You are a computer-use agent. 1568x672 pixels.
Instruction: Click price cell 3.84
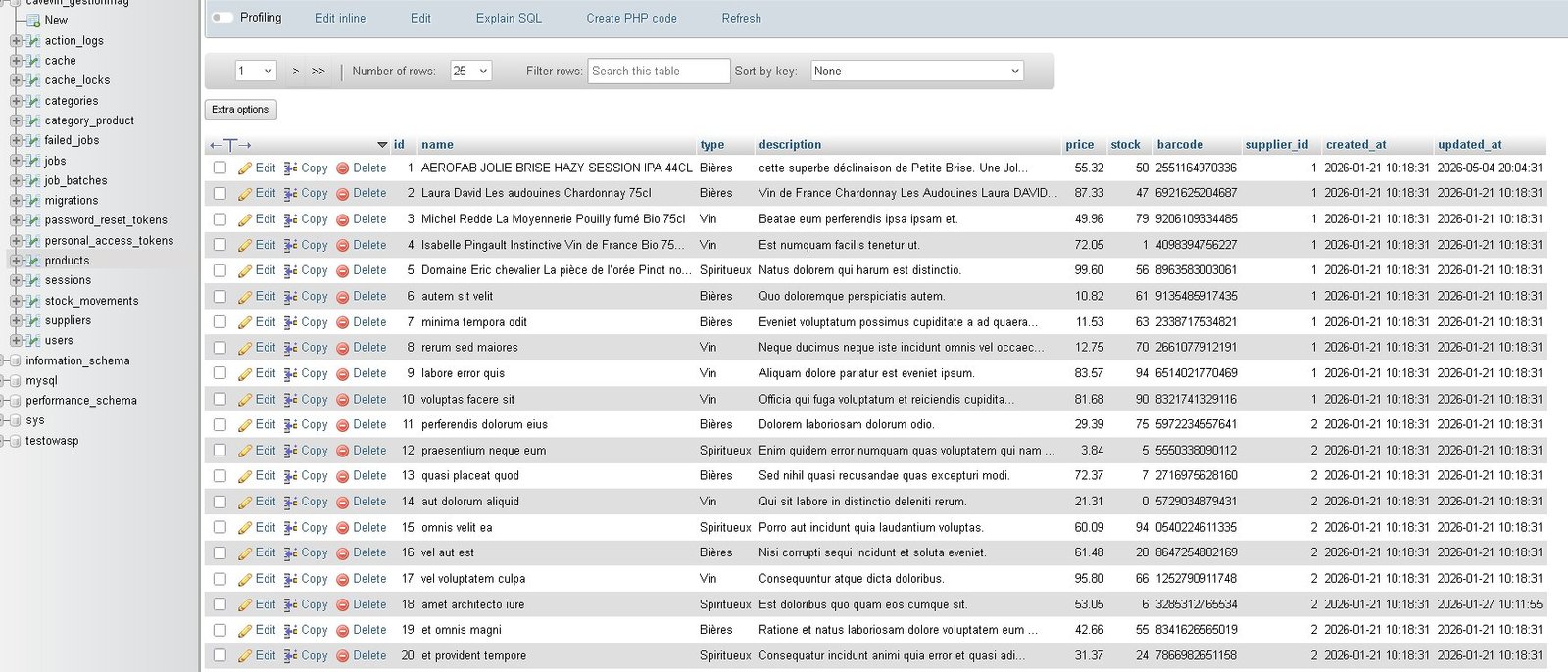click(x=1092, y=451)
